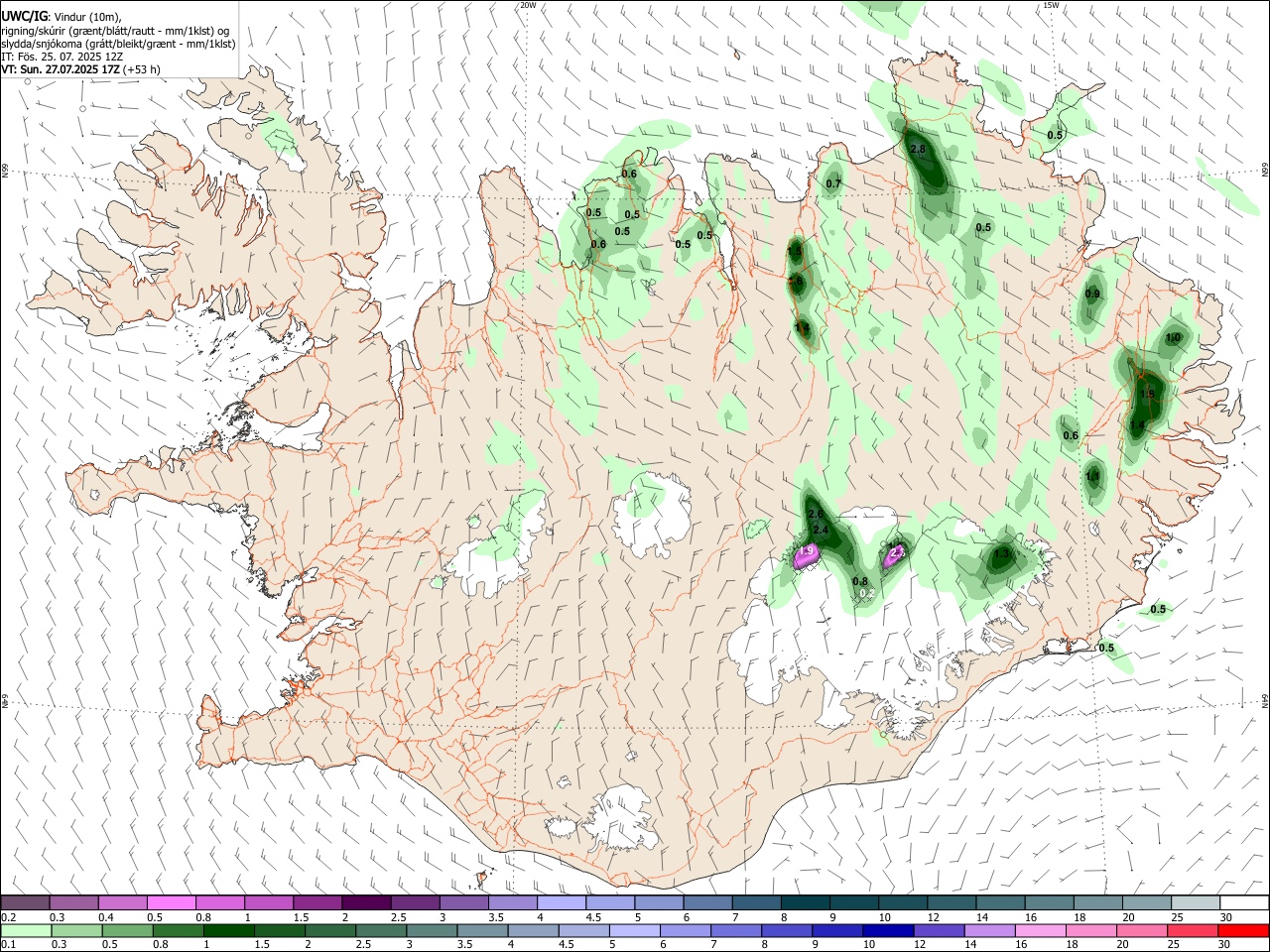This screenshot has height=952, width=1270.
Task: Click the '15W' longitude label
Action: (x=1051, y=5)
